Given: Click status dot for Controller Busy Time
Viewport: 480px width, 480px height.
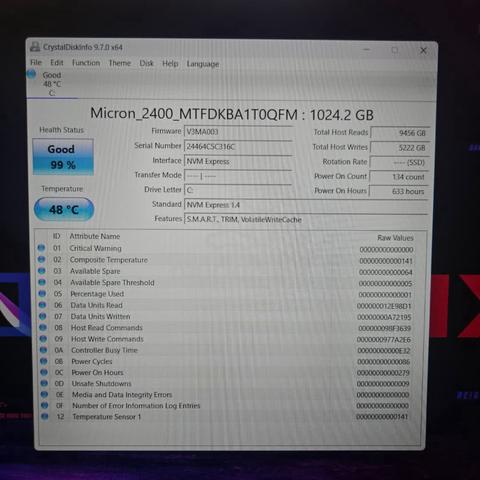Looking at the screenshot, I should 43,350.
